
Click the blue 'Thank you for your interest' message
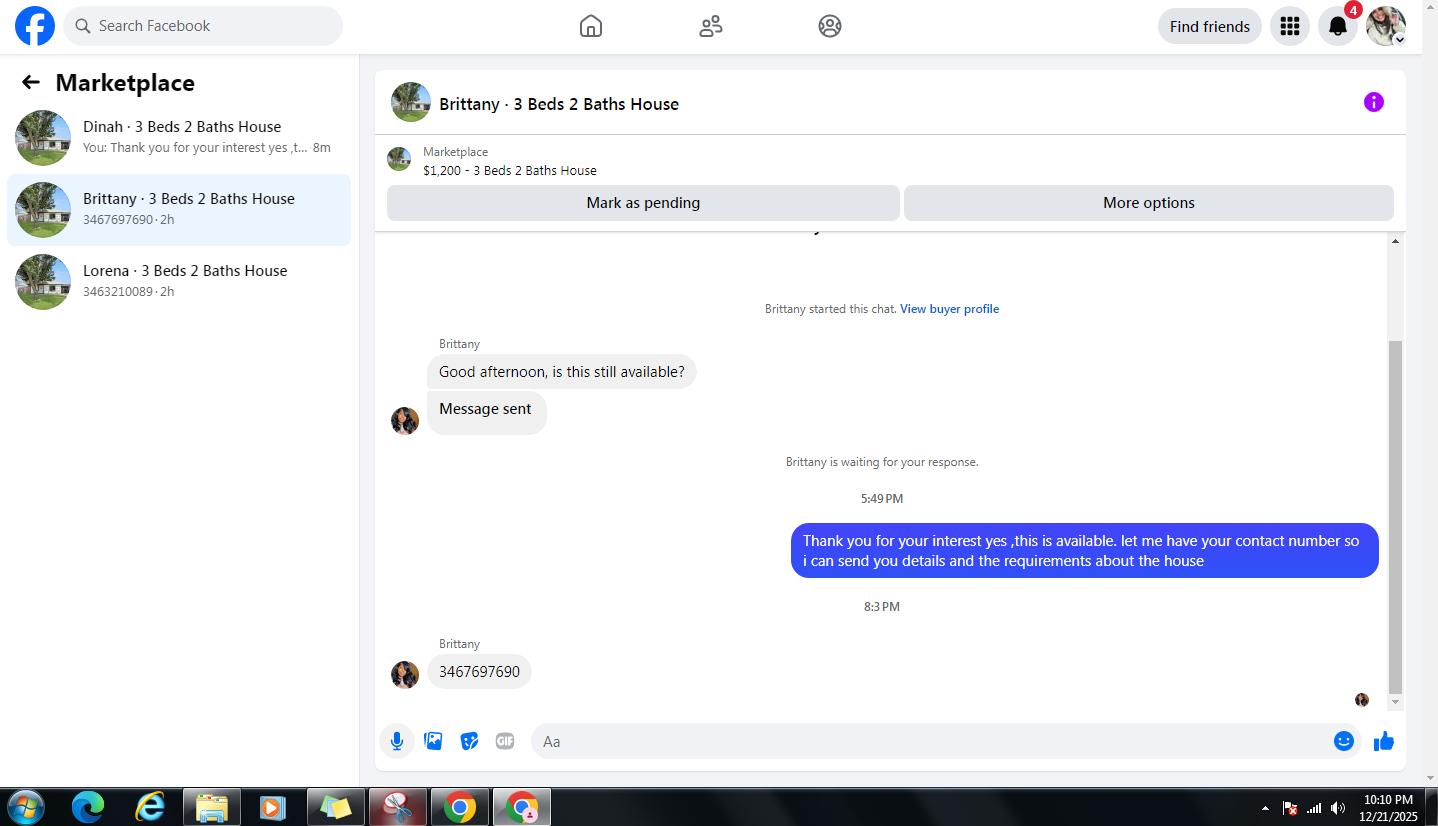click(x=1085, y=551)
